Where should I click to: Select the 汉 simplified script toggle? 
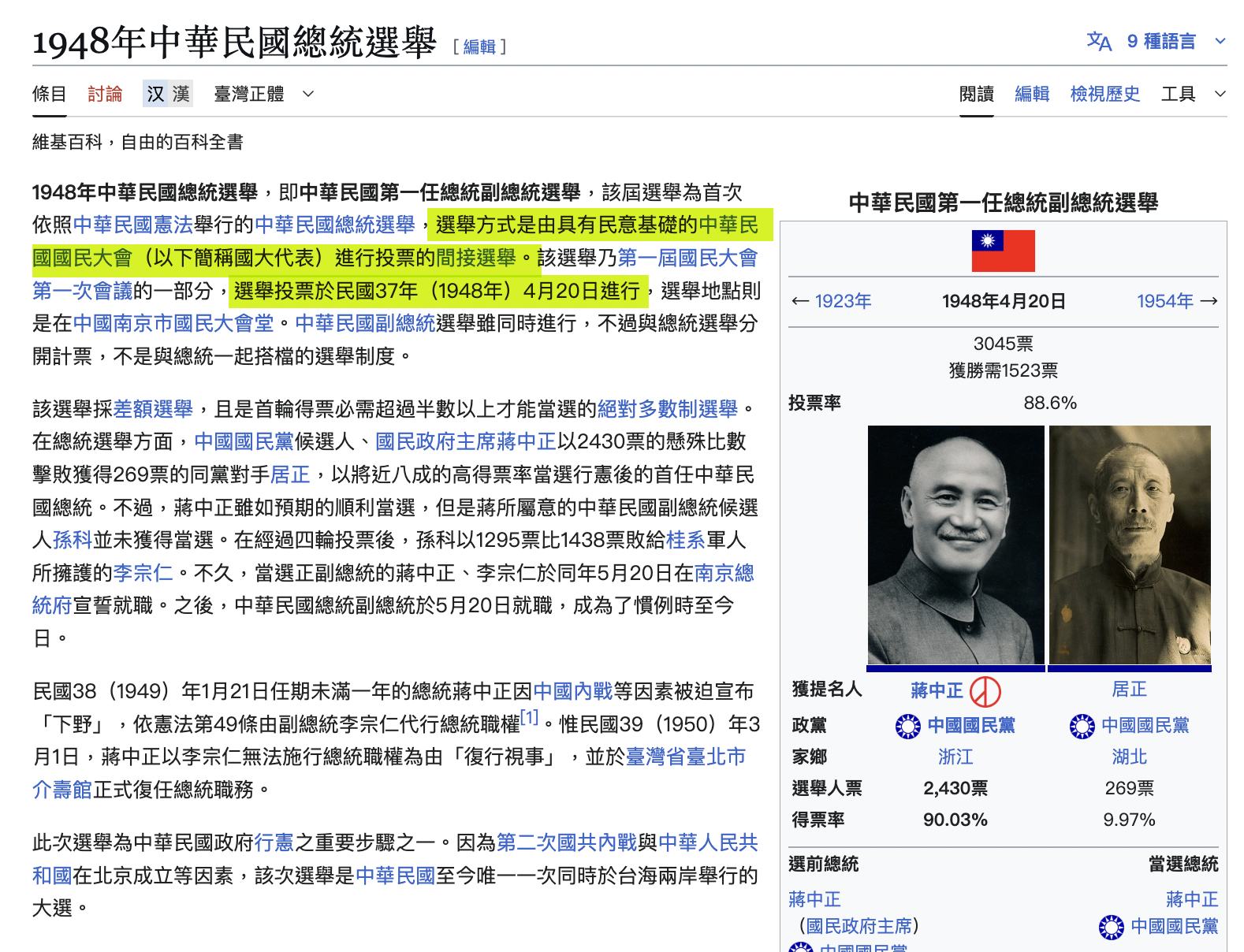[x=155, y=94]
